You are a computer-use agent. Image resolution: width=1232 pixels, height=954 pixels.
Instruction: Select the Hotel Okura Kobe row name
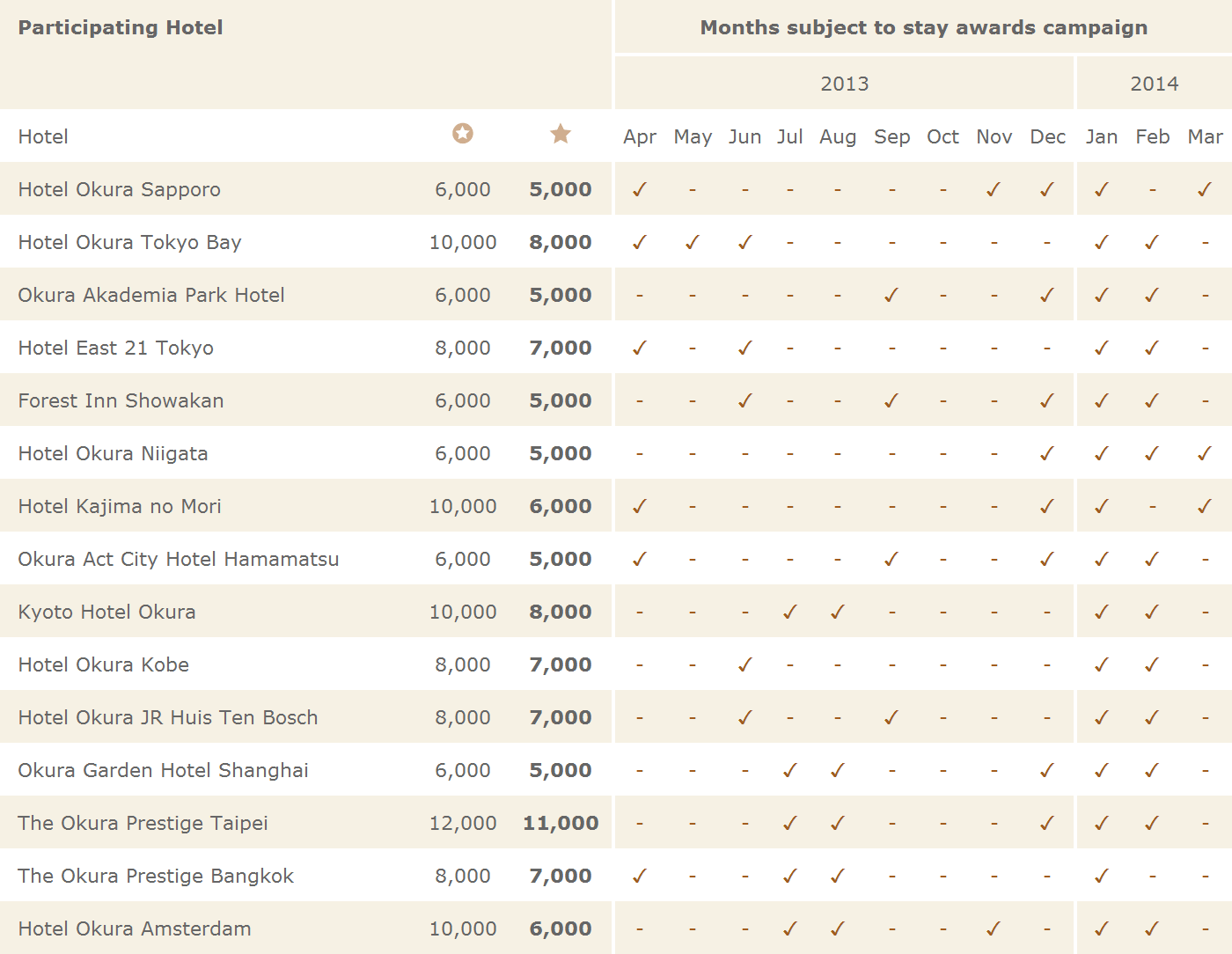tap(104, 664)
